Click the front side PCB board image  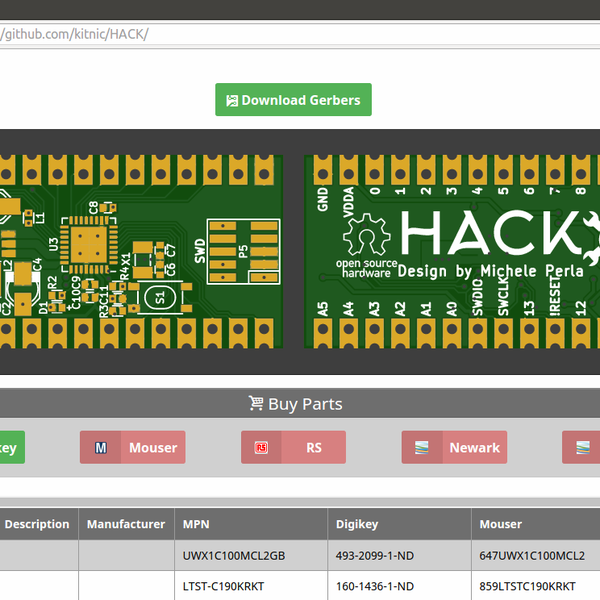142,251
